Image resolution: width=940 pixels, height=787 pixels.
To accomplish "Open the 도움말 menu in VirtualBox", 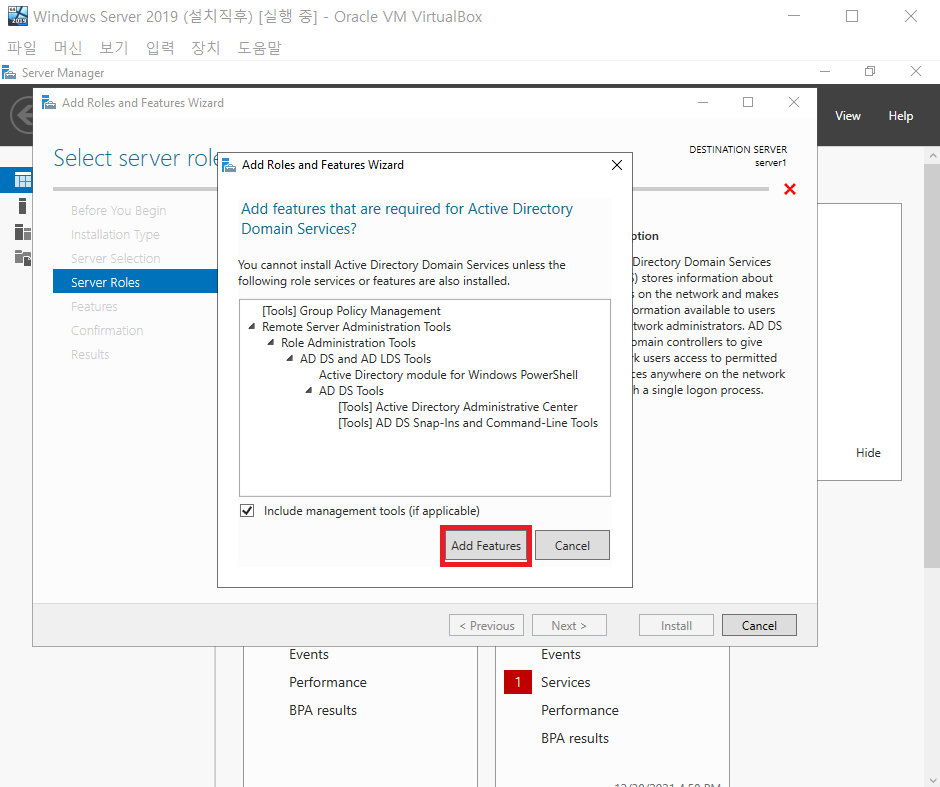I will point(259,47).
